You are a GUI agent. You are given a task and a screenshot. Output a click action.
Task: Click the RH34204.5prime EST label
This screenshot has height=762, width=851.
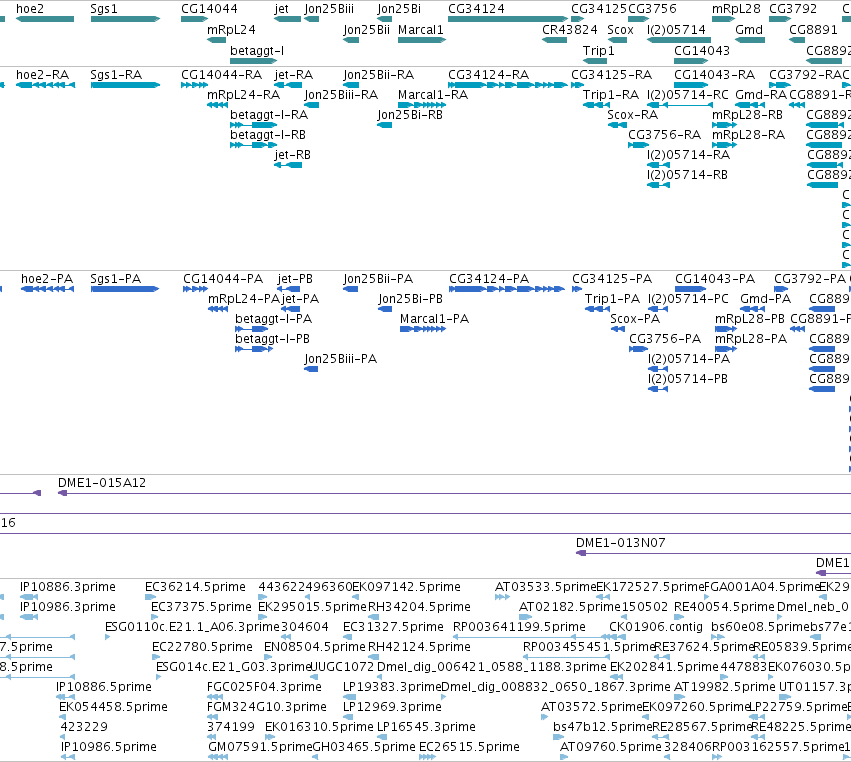[x=419, y=606]
